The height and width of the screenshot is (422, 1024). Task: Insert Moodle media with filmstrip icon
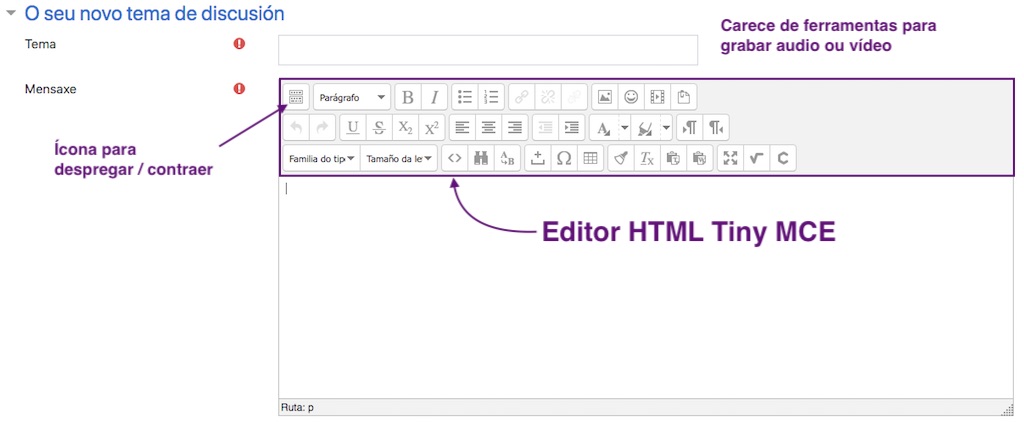pyautogui.click(x=658, y=97)
